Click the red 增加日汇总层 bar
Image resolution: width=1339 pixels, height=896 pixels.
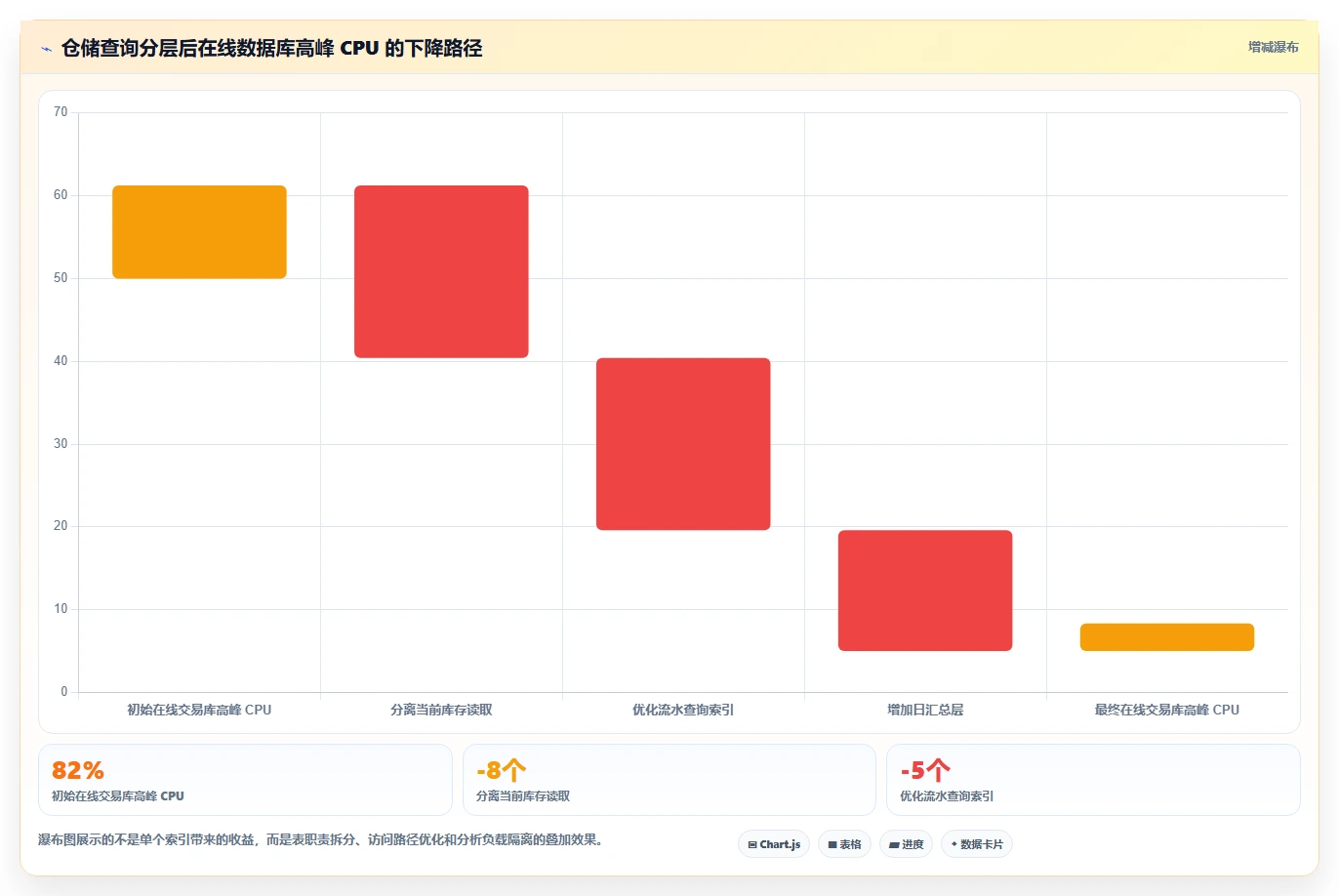pos(925,591)
